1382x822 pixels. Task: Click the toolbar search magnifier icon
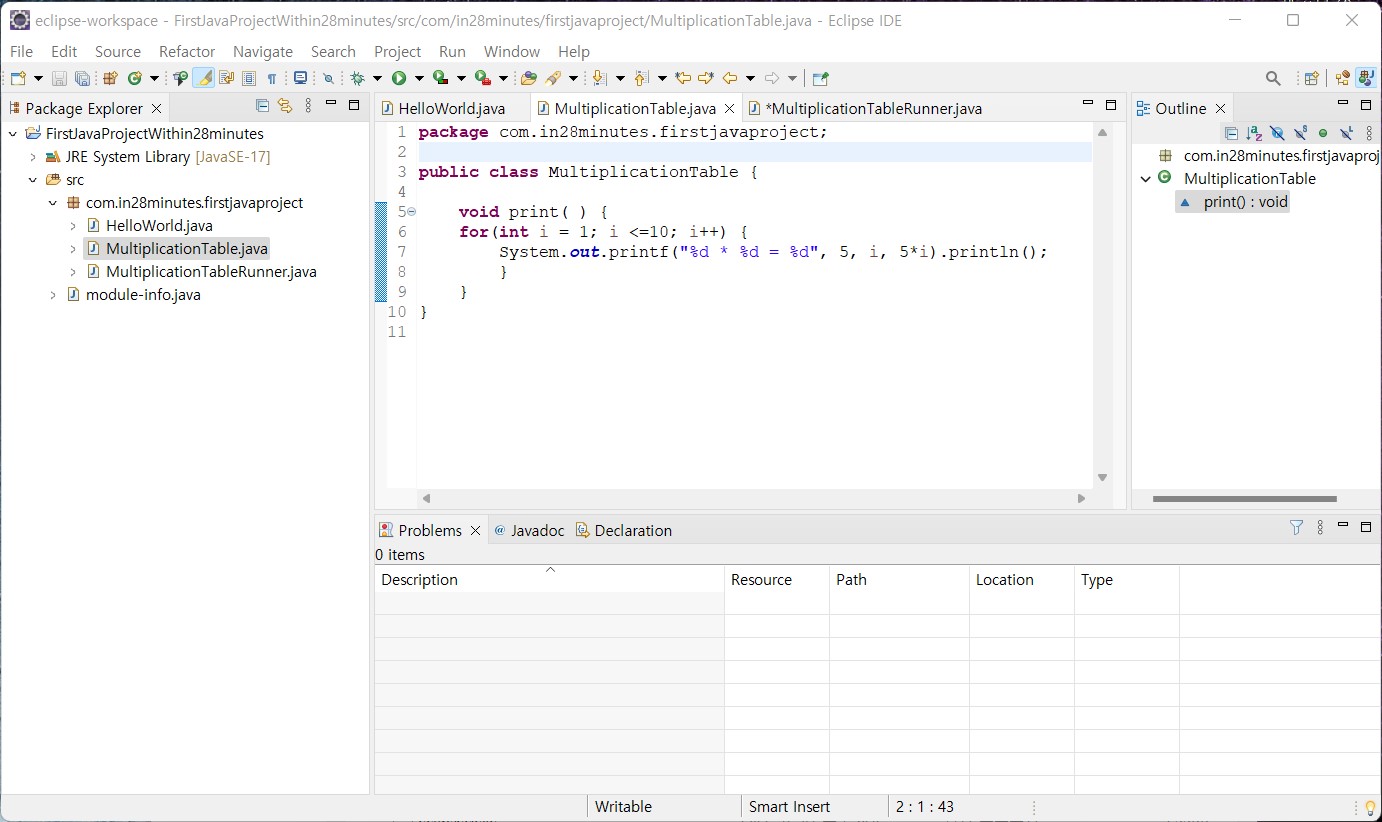tap(1273, 78)
